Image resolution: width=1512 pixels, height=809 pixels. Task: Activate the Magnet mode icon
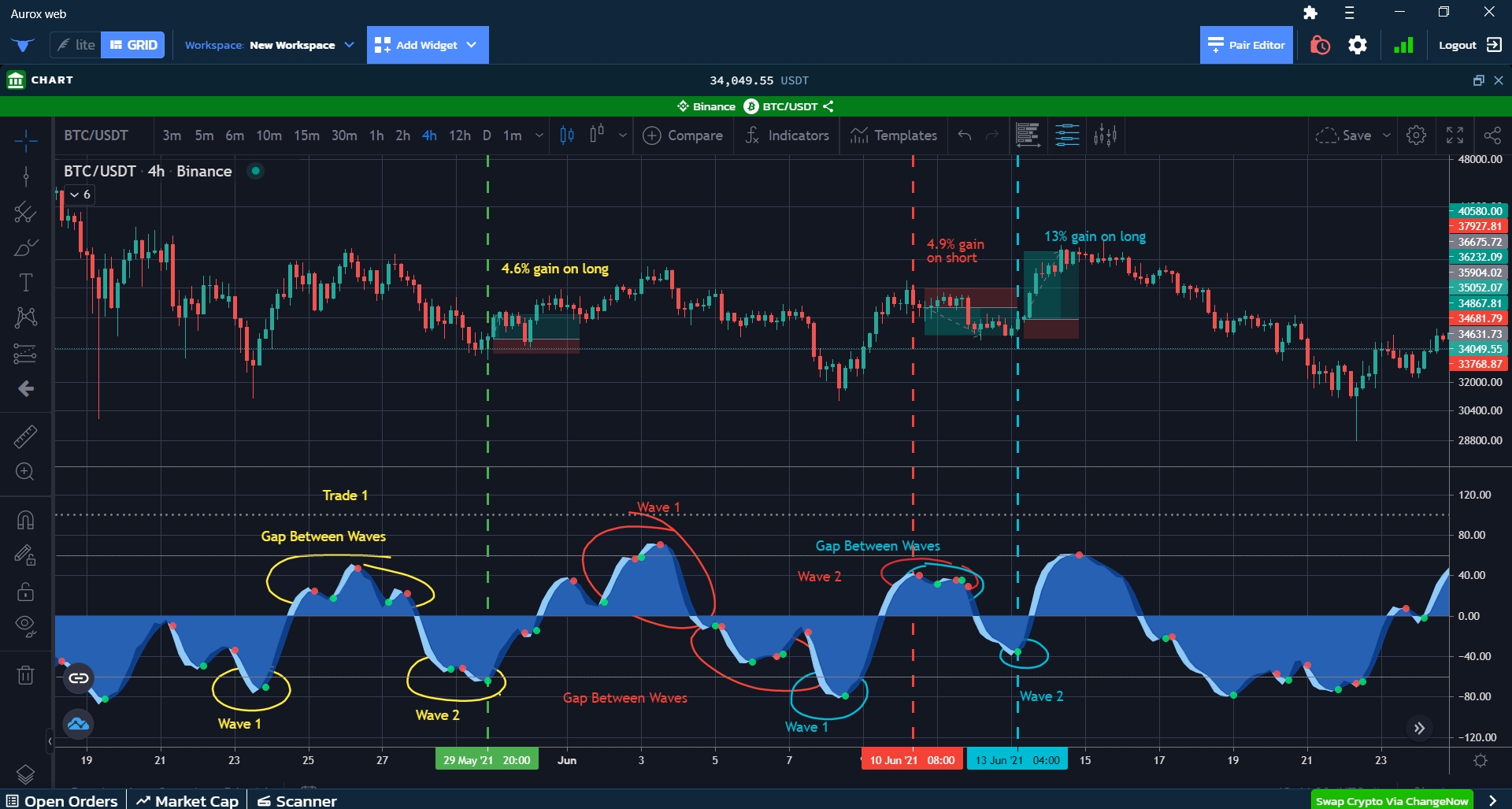coord(25,521)
